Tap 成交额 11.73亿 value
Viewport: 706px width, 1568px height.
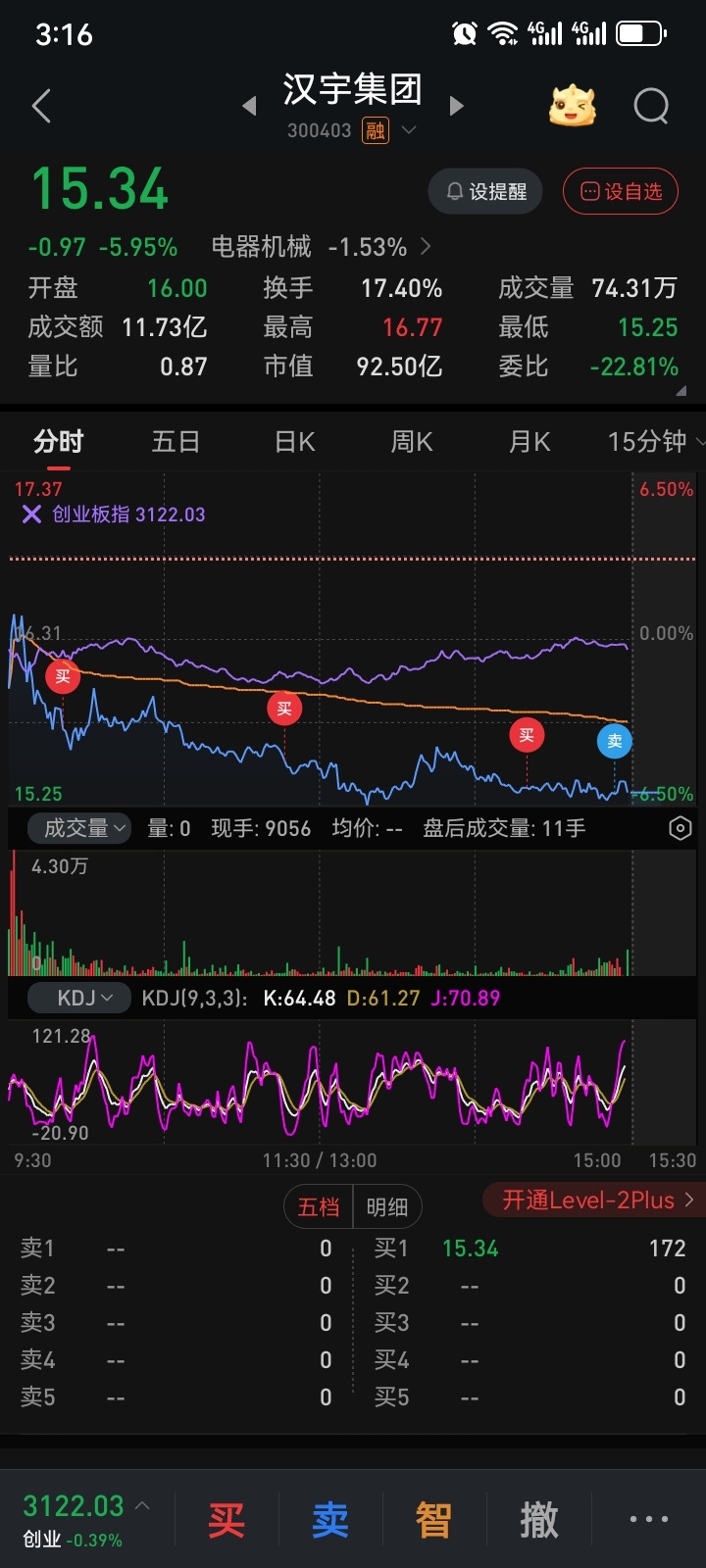[165, 327]
